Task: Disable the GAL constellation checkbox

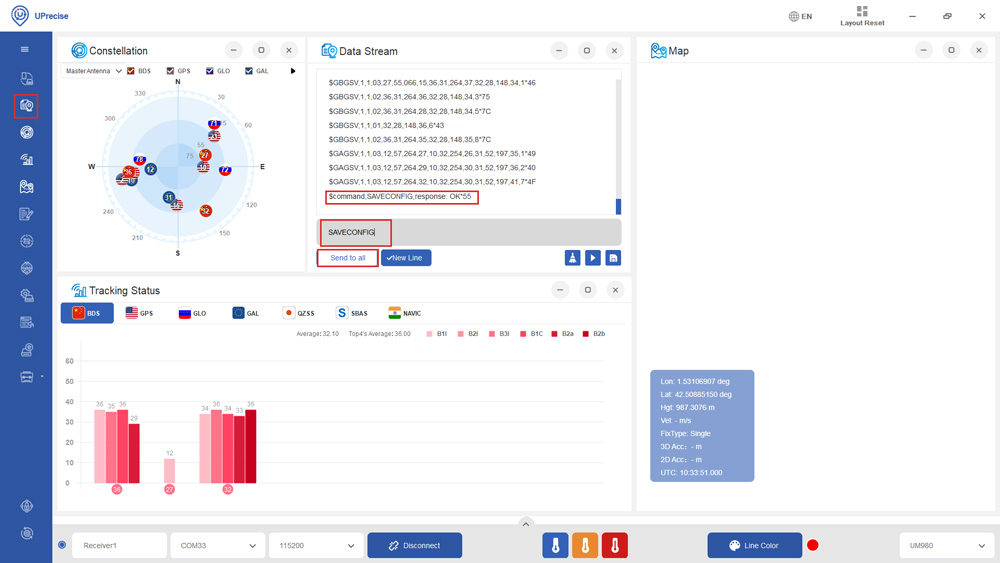Action: tap(249, 71)
